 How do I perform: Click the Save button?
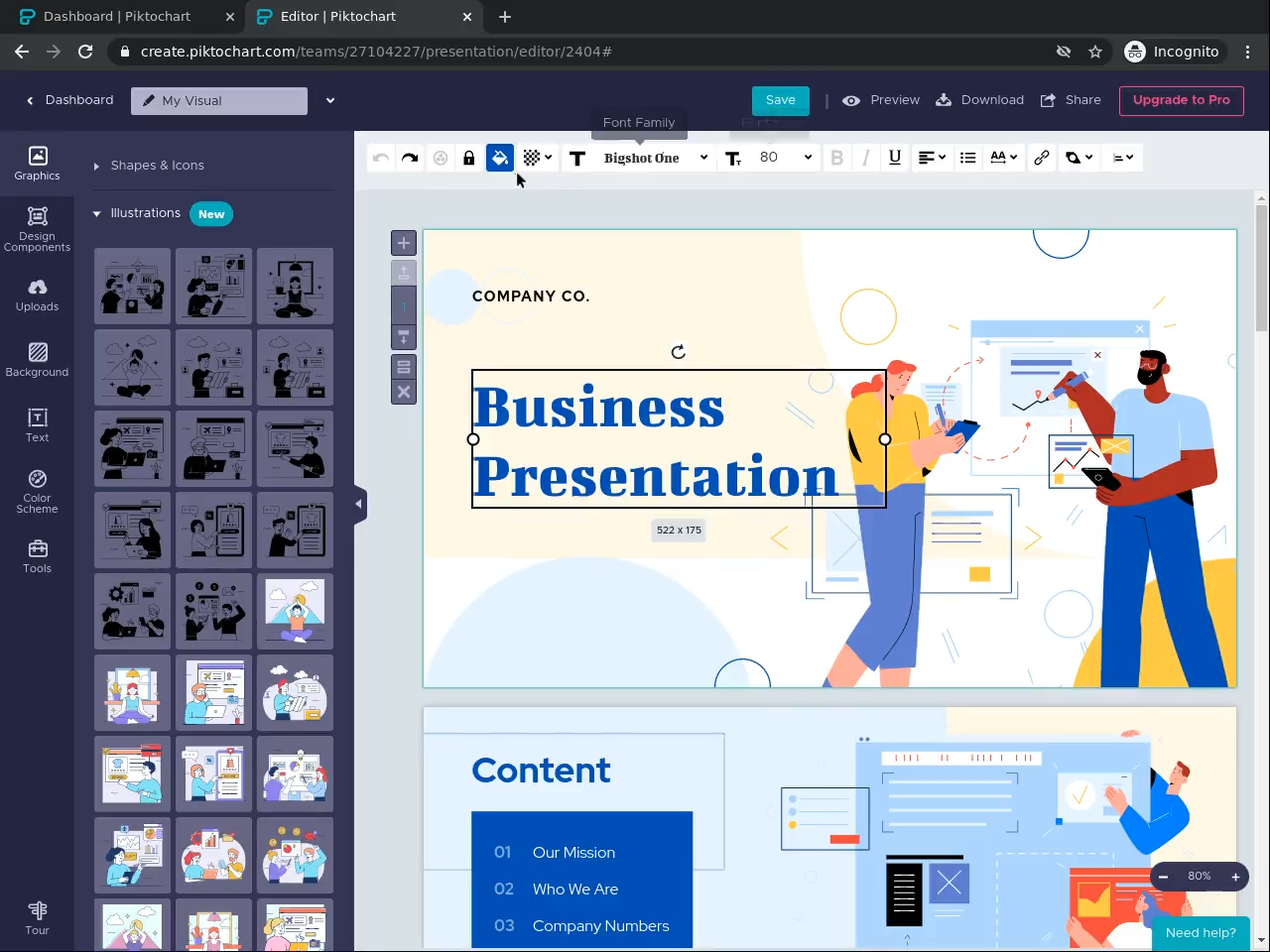point(780,100)
